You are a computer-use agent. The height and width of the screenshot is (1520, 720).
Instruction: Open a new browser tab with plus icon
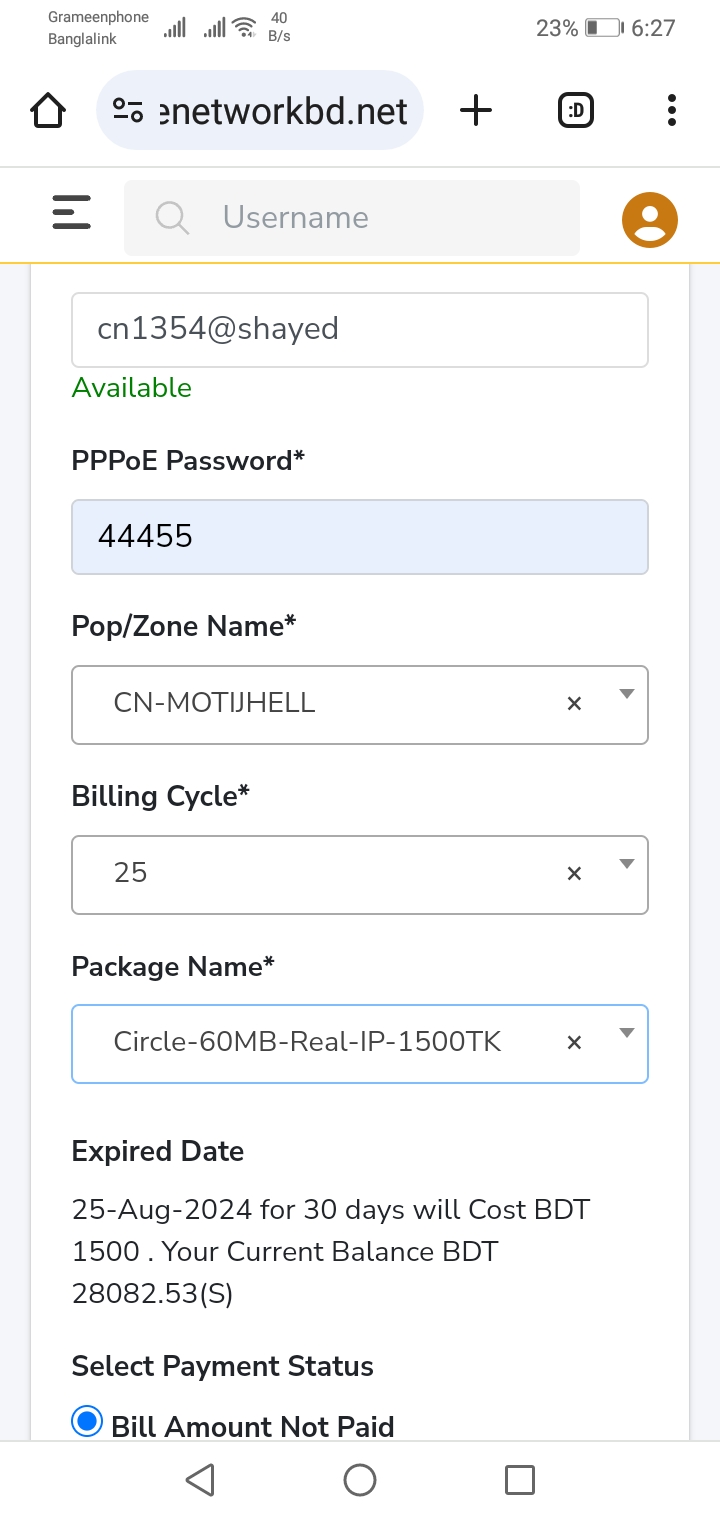[x=476, y=110]
